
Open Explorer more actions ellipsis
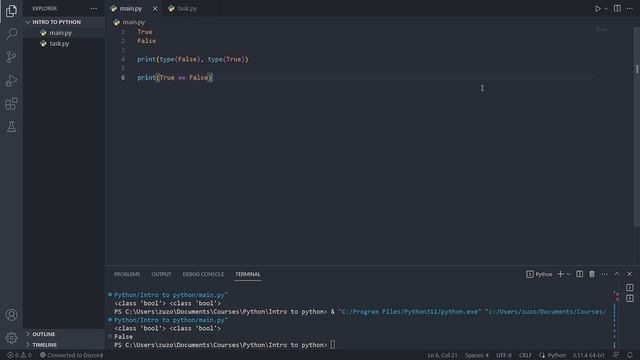94,9
